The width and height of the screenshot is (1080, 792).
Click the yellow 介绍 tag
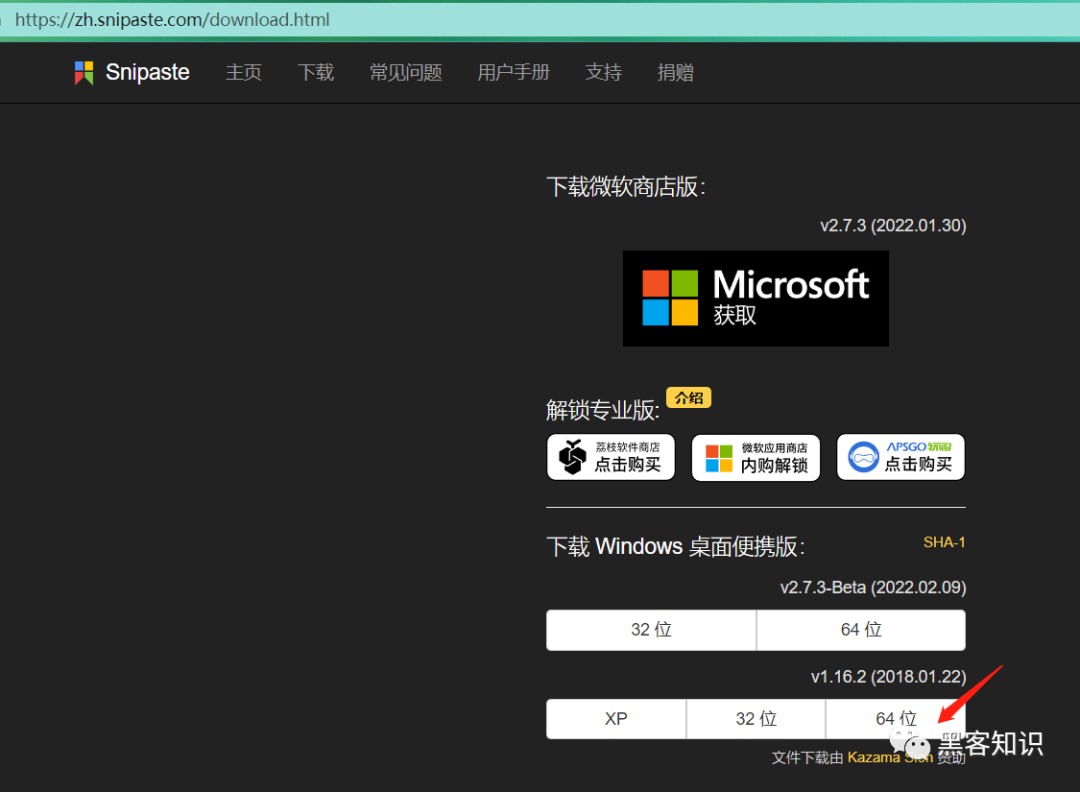(x=688, y=397)
